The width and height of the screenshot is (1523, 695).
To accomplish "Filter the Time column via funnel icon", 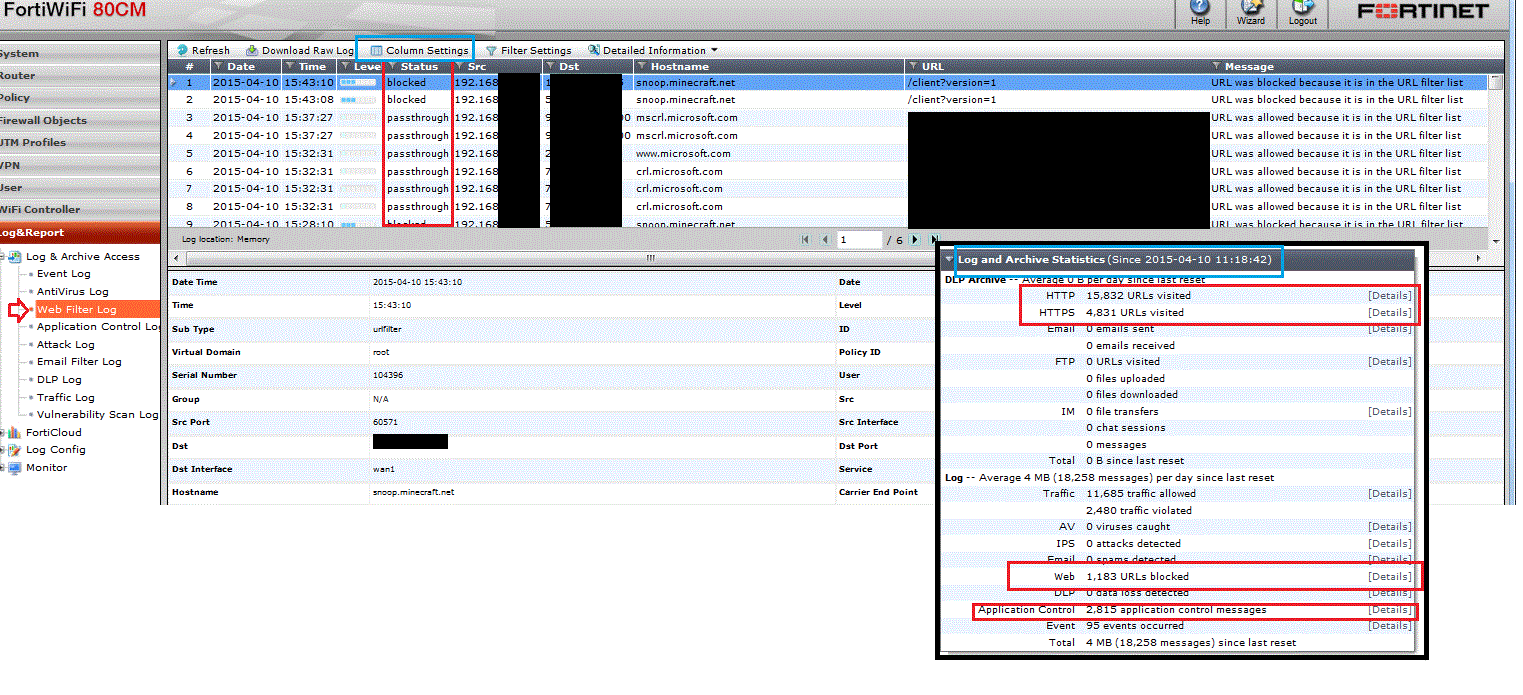I will point(290,66).
